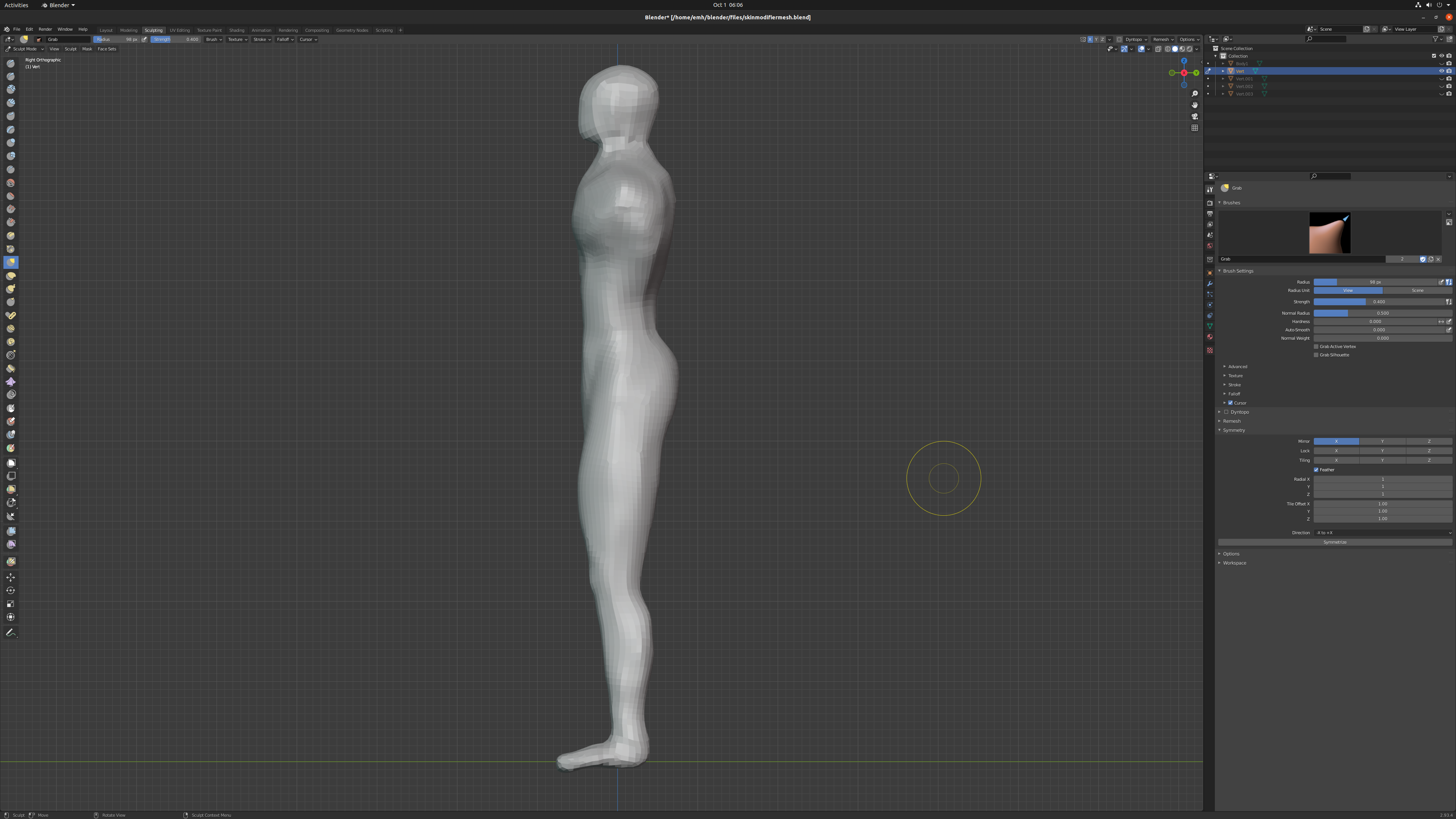Select the Box Hide tool

coord(11,477)
